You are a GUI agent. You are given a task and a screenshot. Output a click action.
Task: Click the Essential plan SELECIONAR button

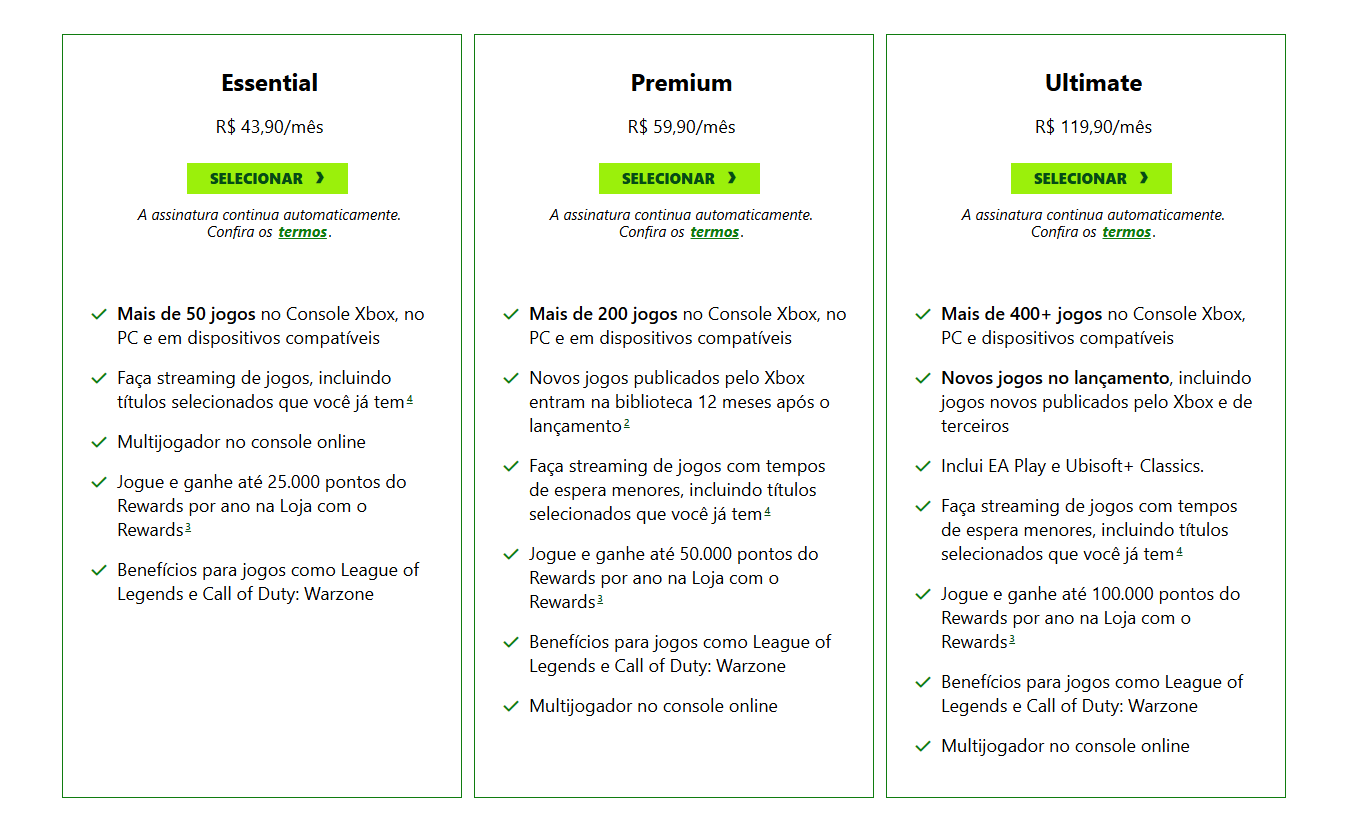tap(267, 178)
